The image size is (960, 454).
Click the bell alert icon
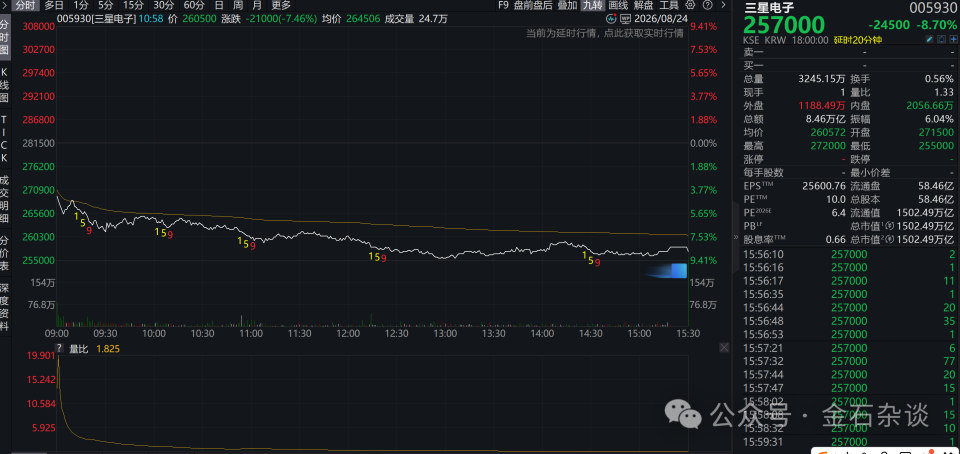coord(941,40)
